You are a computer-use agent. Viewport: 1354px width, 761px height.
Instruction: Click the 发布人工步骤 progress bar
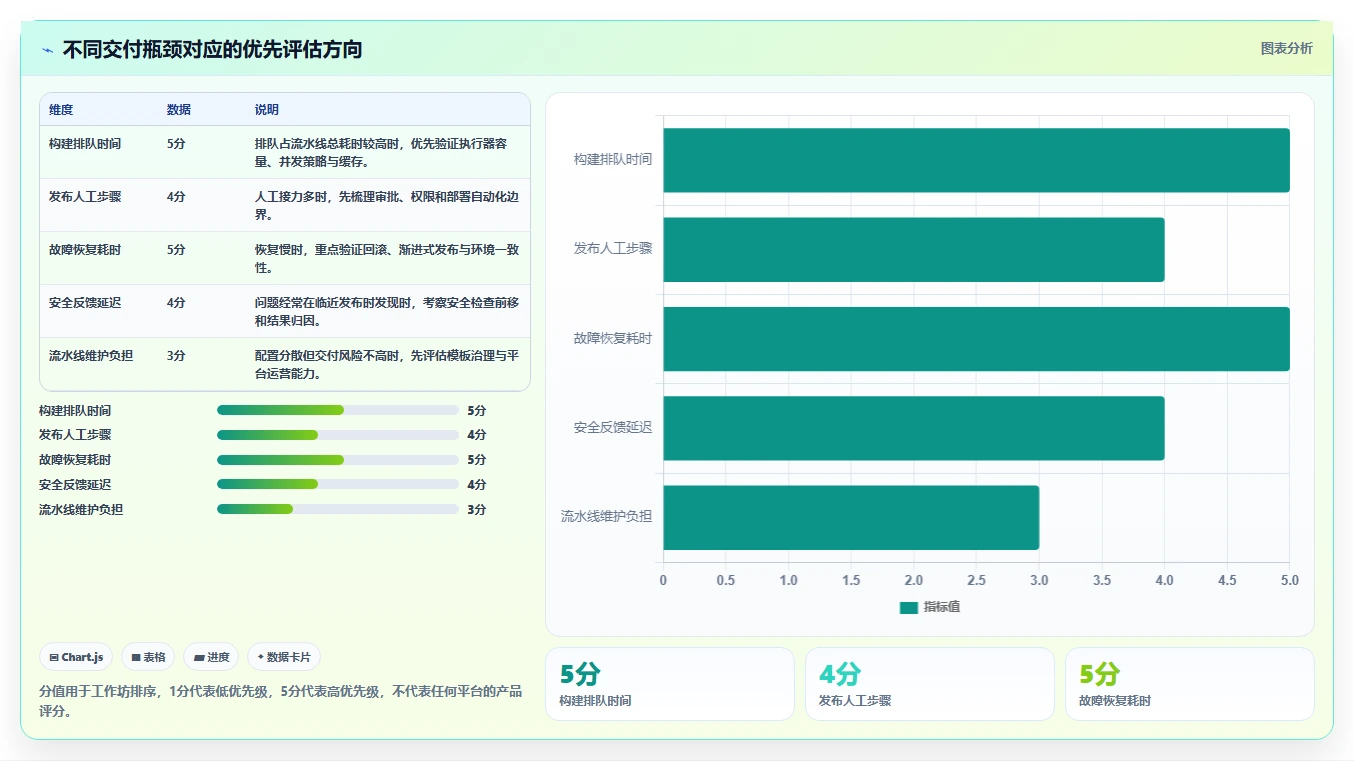(338, 435)
